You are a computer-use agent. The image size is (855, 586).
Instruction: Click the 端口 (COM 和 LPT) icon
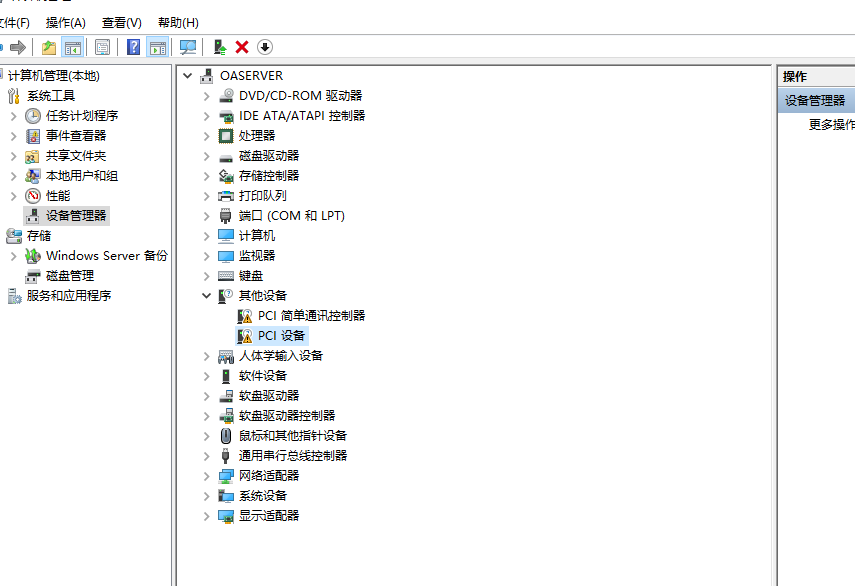click(226, 216)
